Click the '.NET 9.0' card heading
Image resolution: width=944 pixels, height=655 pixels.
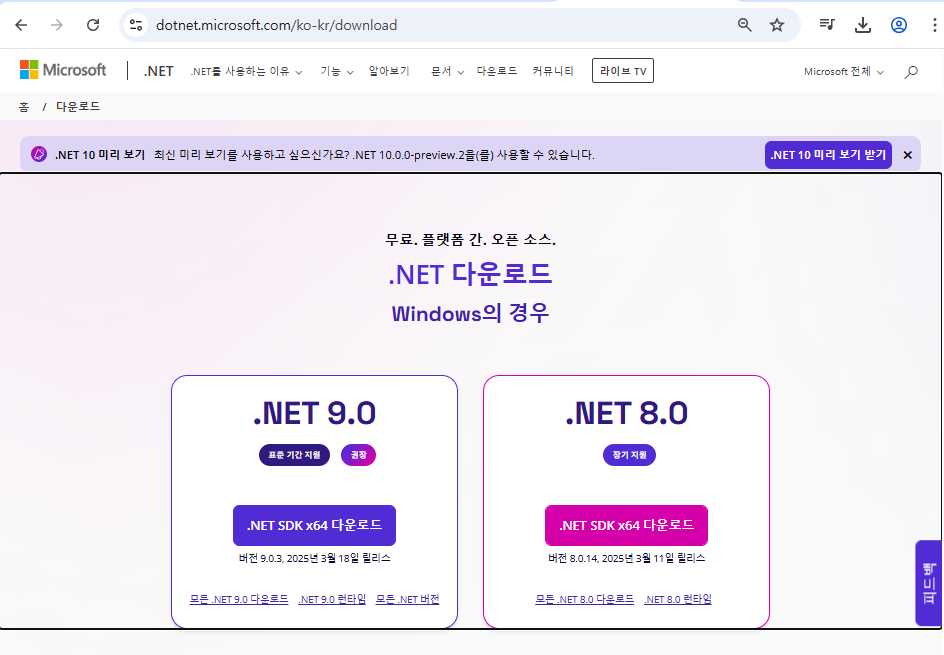coord(314,413)
